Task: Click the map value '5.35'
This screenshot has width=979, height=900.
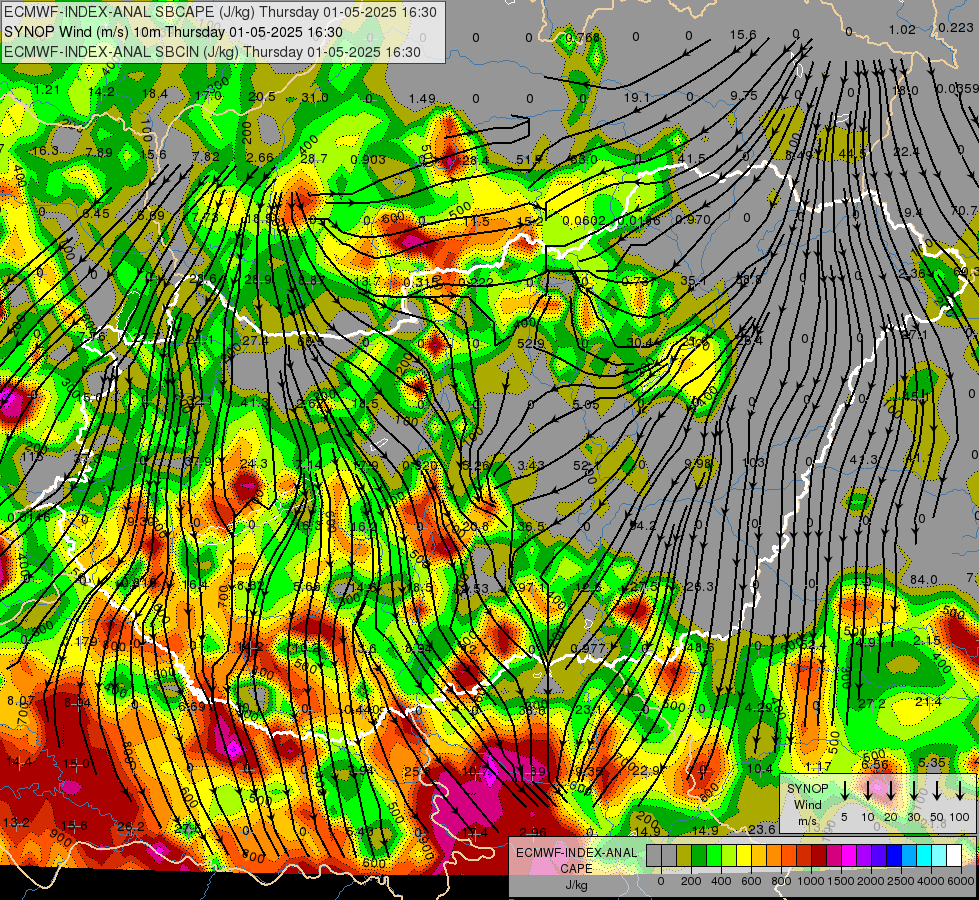Action: pyautogui.click(x=932, y=762)
